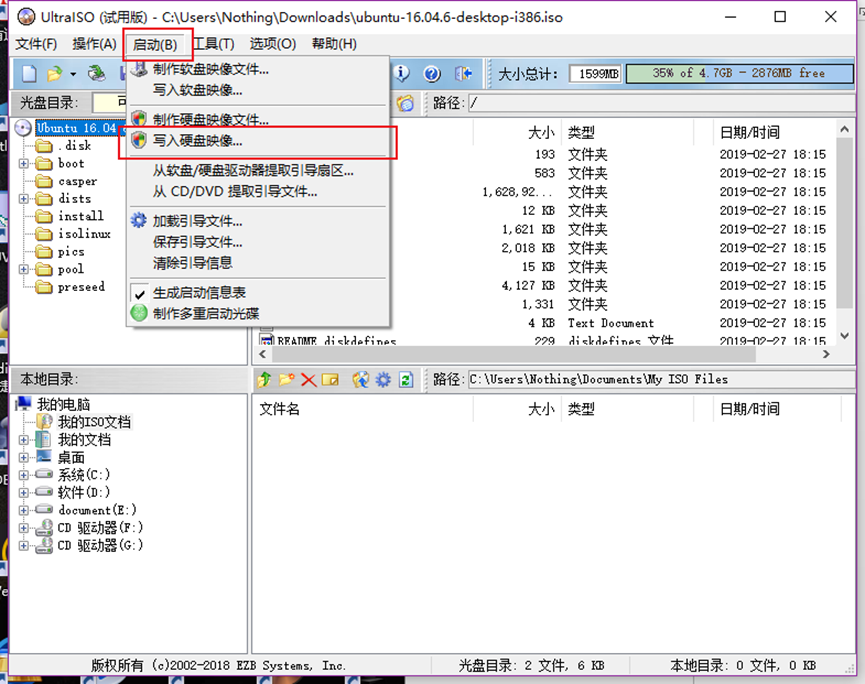Choose 写入软盘映像... menu entry
Viewport: 865px width, 684px height.
(258, 90)
